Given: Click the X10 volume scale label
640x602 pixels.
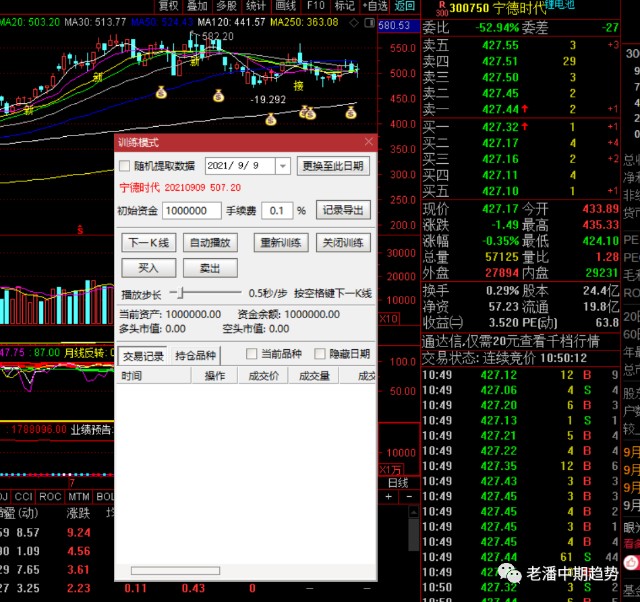Looking at the screenshot, I should (389, 319).
